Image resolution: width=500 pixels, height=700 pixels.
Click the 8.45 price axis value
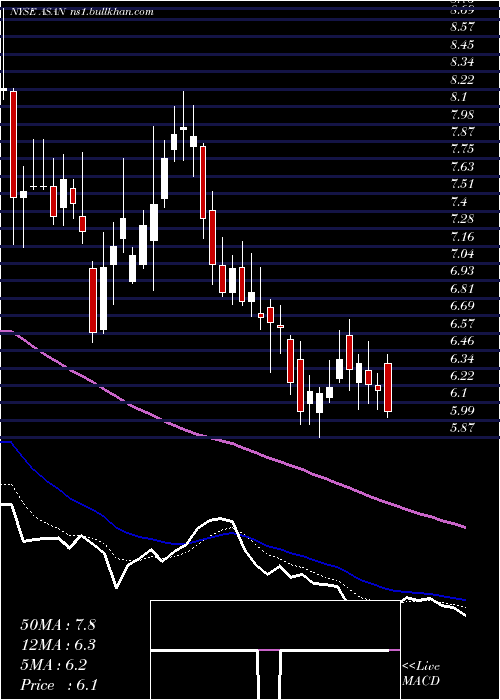[462, 45]
